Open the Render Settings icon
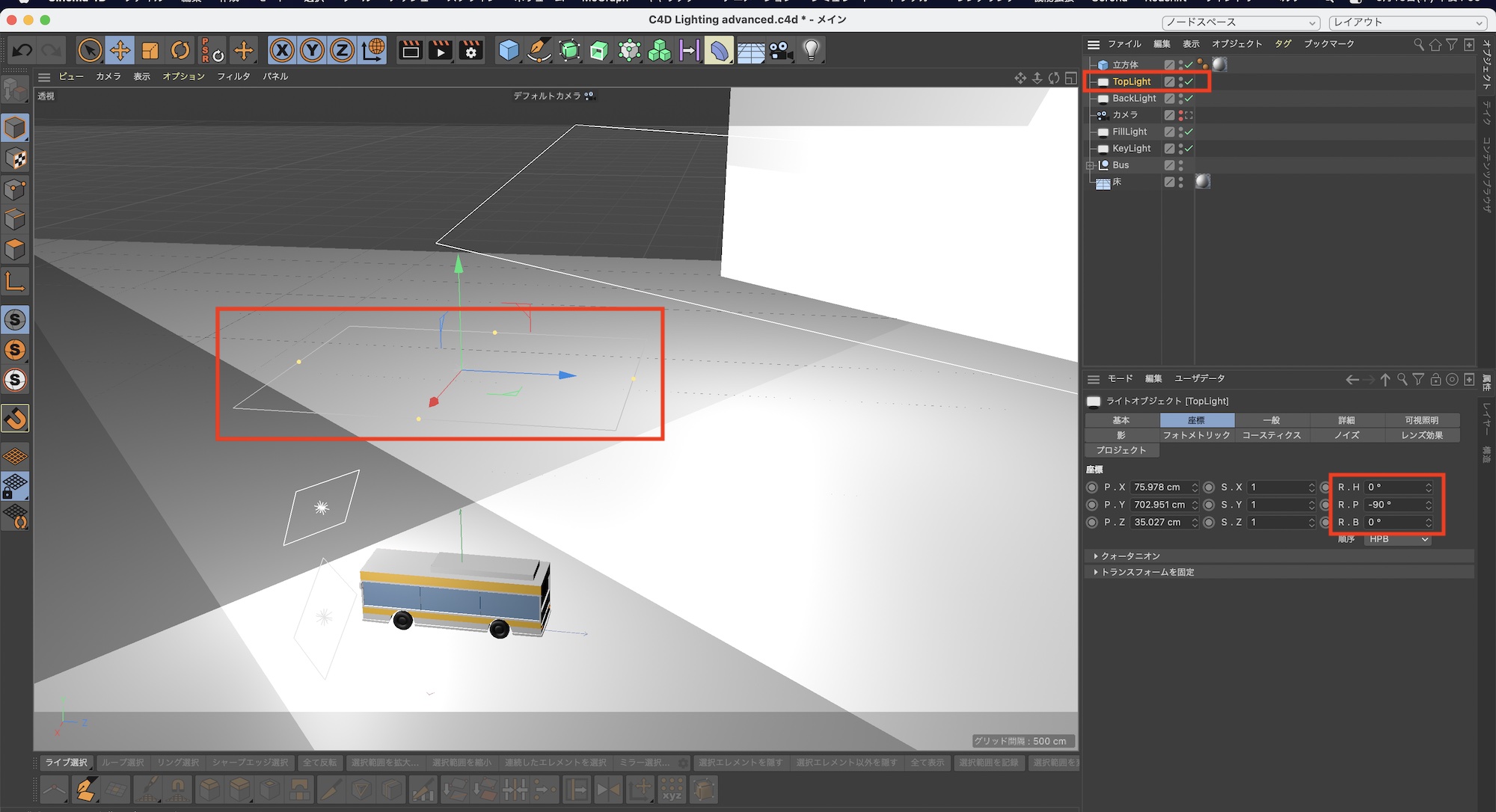The height and width of the screenshot is (812, 1496). pos(471,50)
